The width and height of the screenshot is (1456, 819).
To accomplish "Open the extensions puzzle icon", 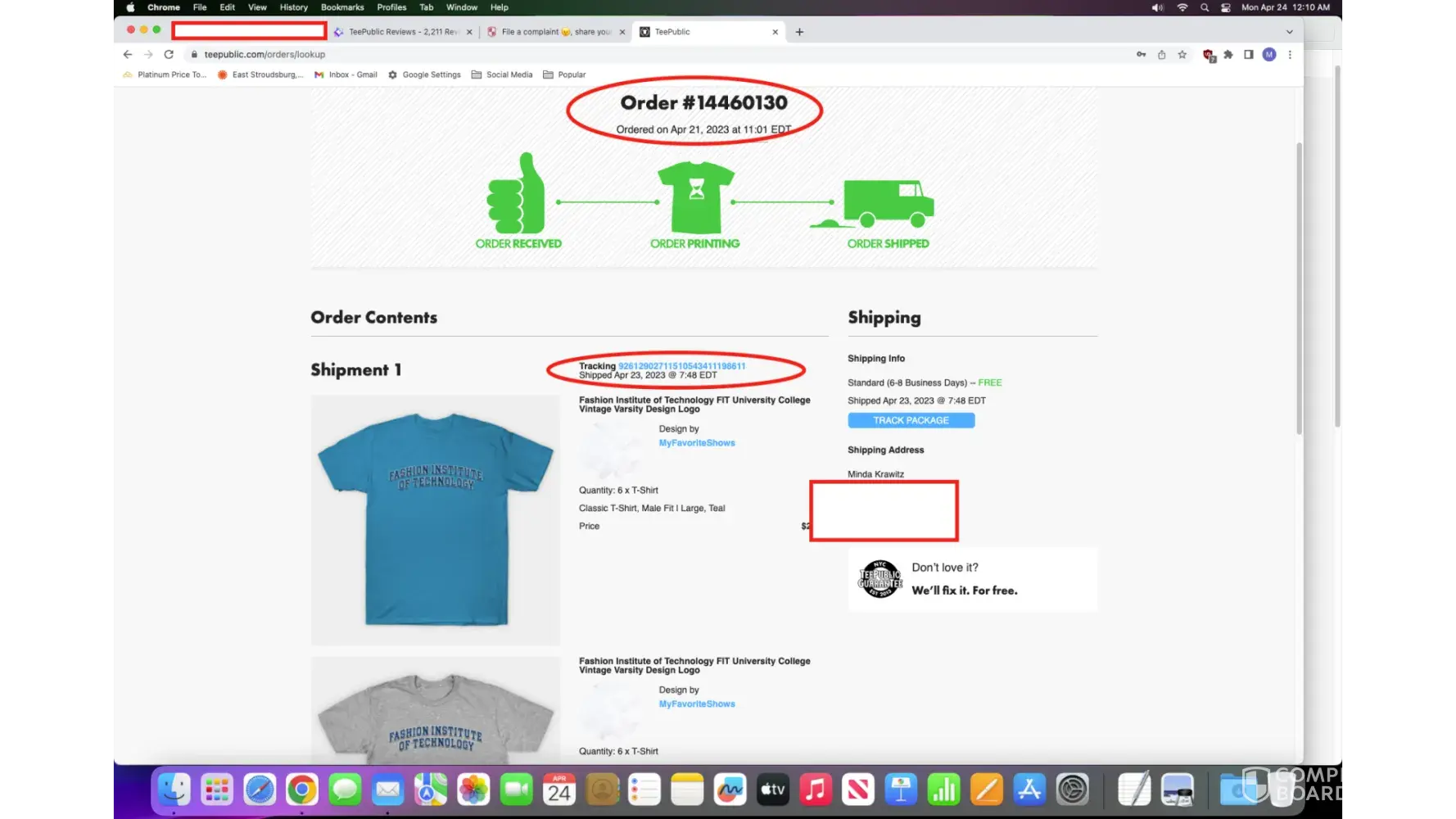I will point(1228,55).
